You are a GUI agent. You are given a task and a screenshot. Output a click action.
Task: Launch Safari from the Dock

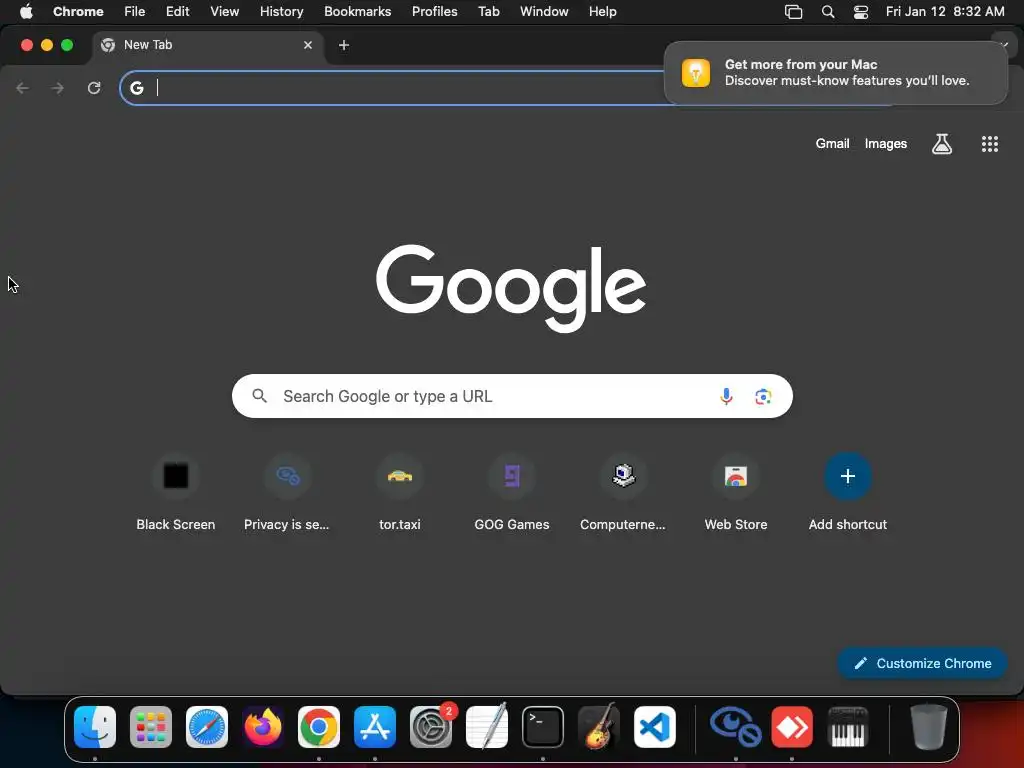(x=207, y=727)
